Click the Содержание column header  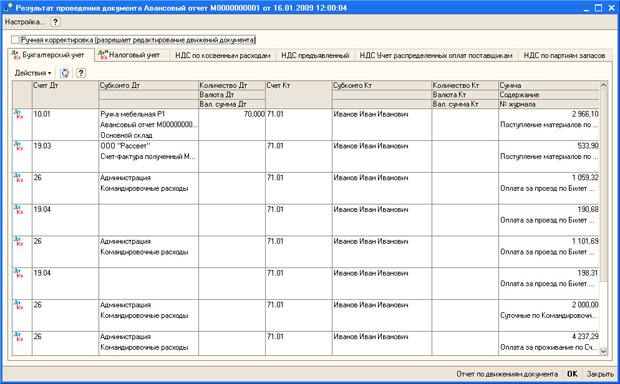[549, 95]
